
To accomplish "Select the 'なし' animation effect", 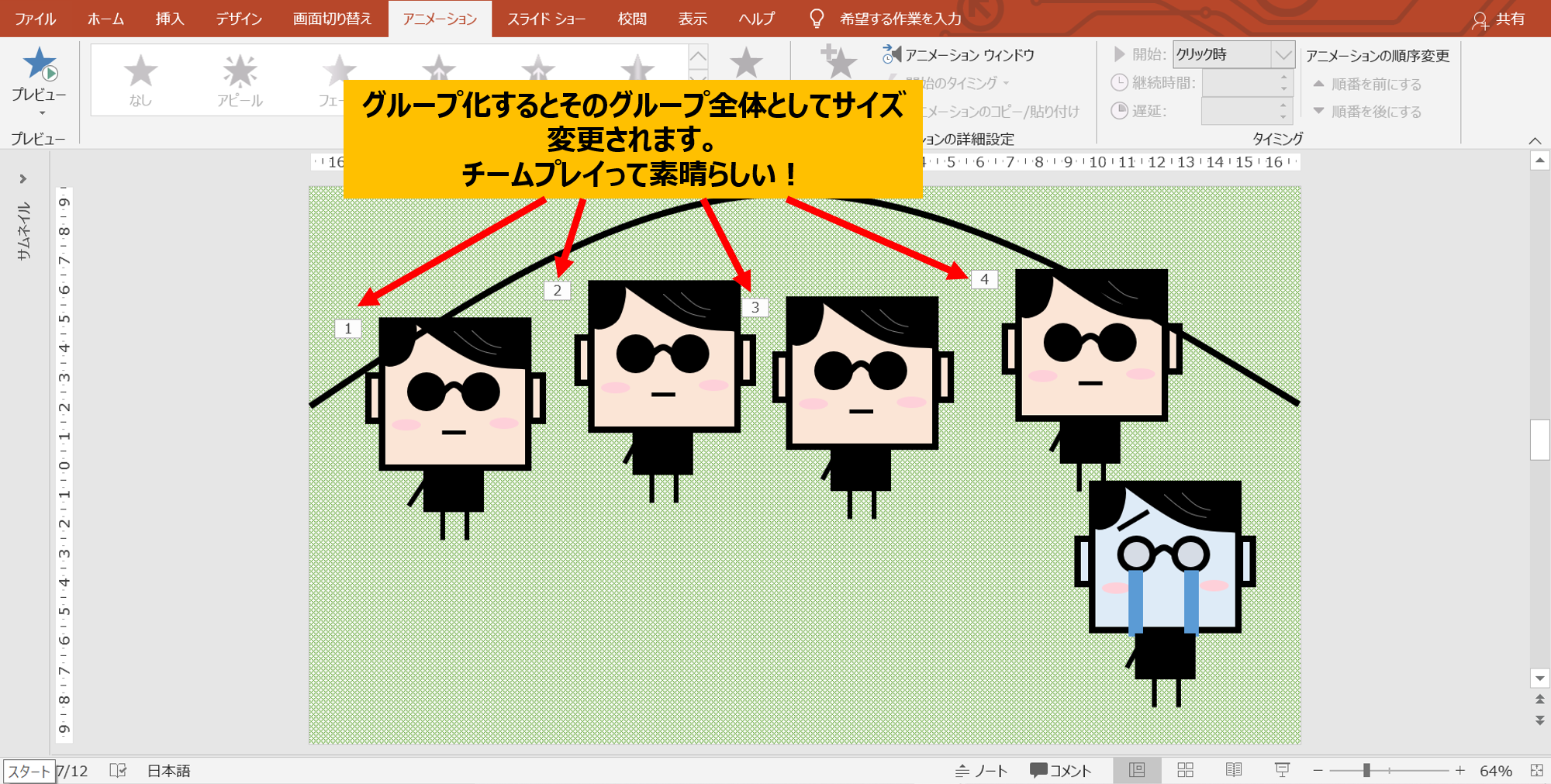I will click(140, 80).
